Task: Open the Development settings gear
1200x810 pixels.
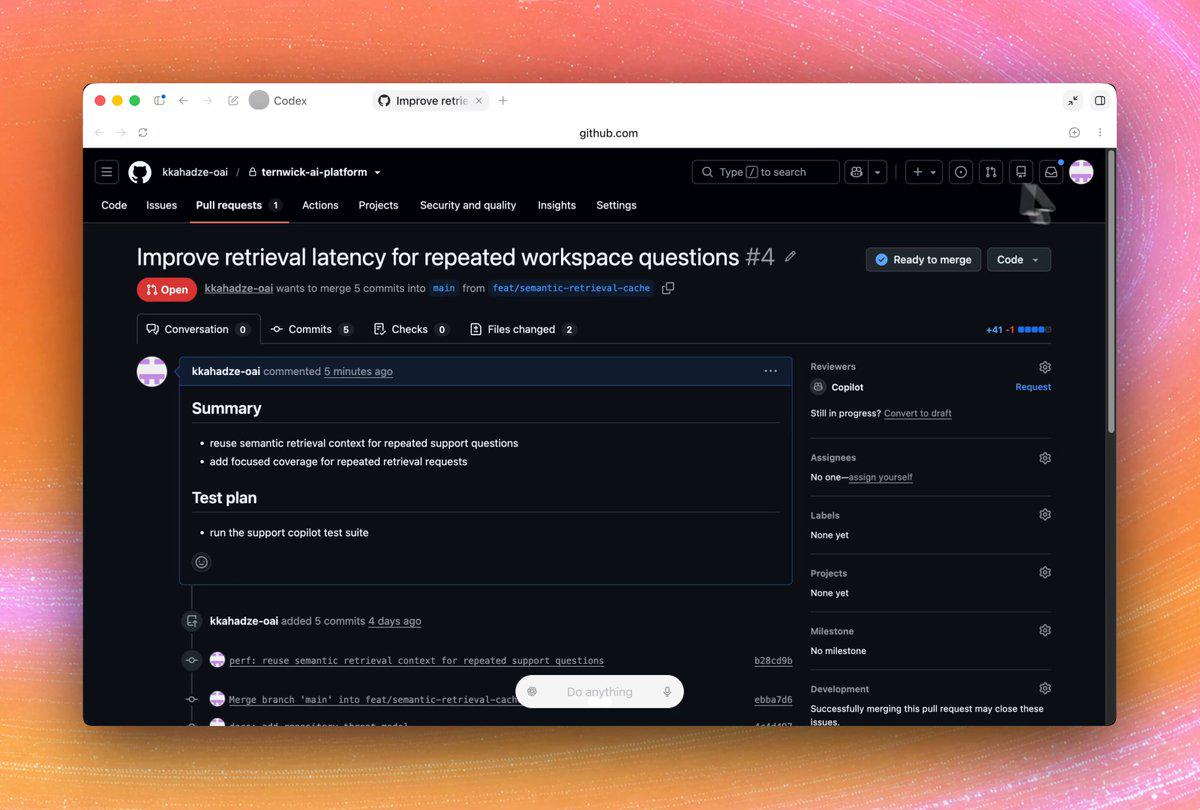Action: coord(1045,689)
